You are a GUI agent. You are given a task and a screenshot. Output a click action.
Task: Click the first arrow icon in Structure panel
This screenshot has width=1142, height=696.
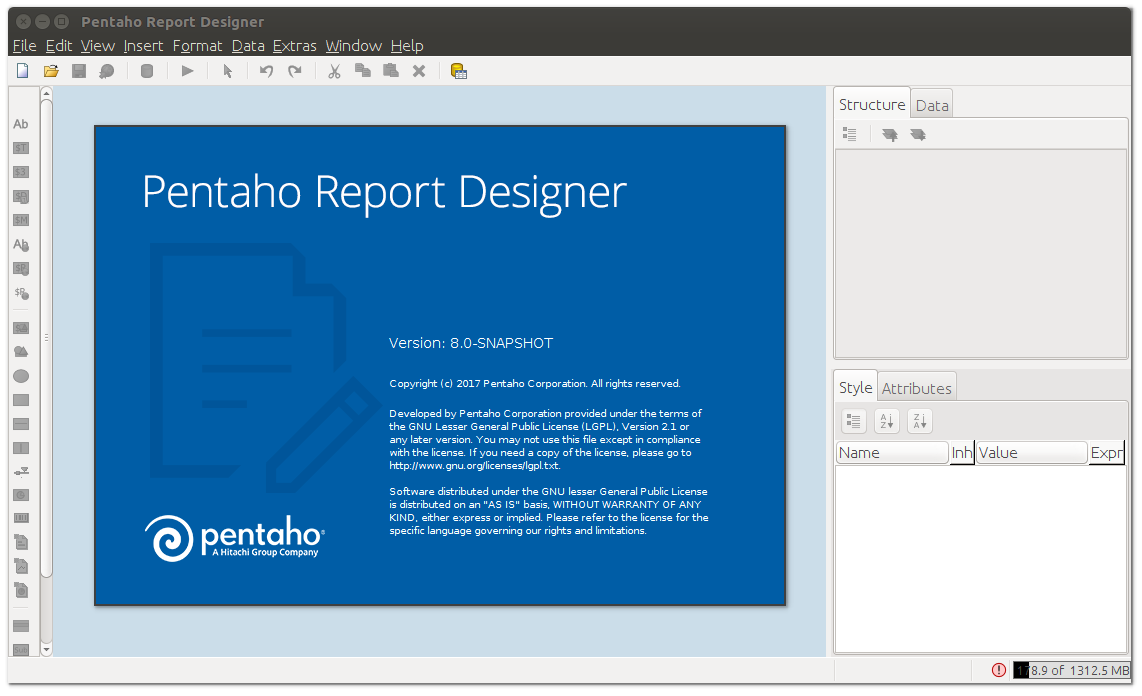pos(890,135)
